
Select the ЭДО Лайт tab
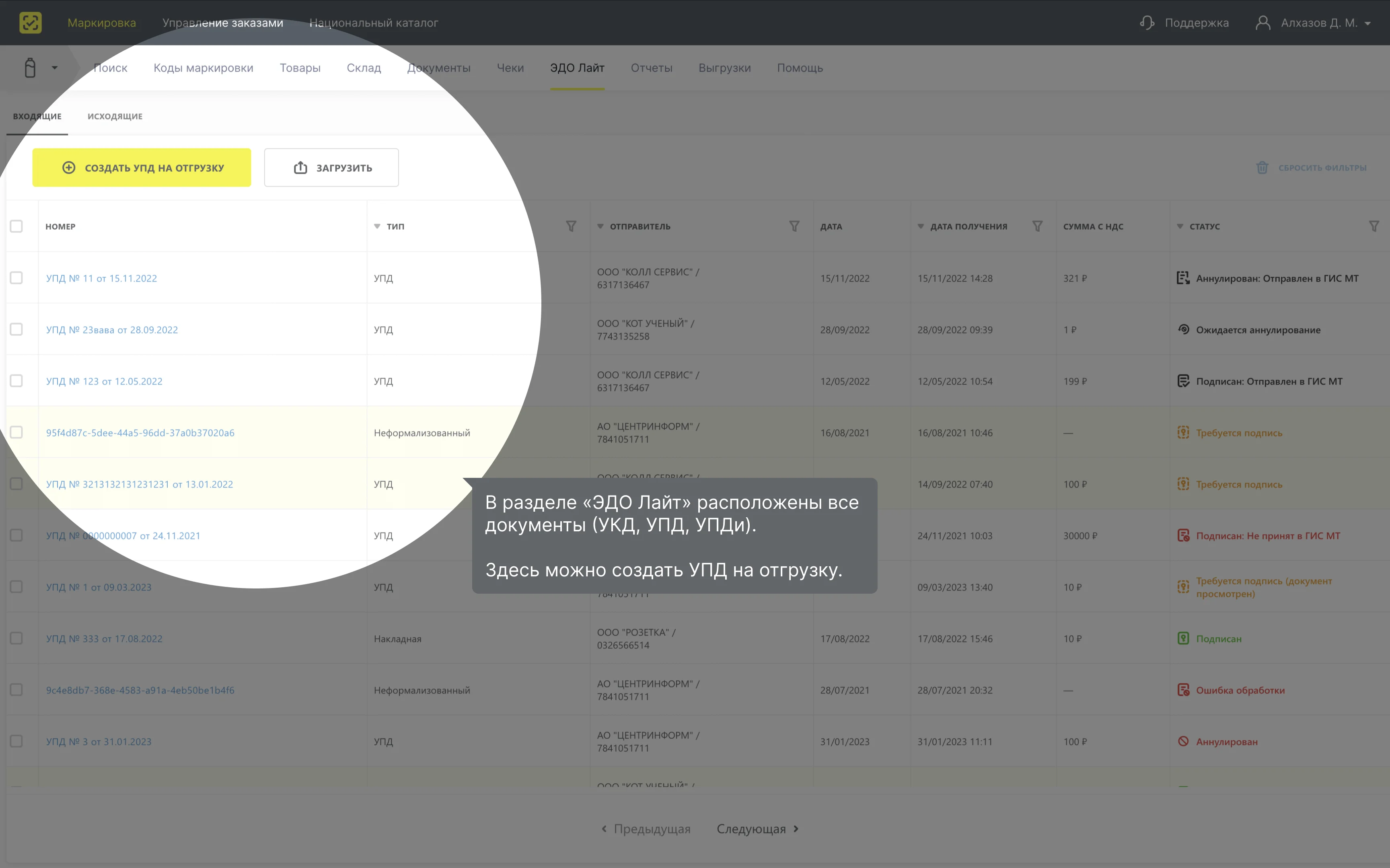click(577, 68)
